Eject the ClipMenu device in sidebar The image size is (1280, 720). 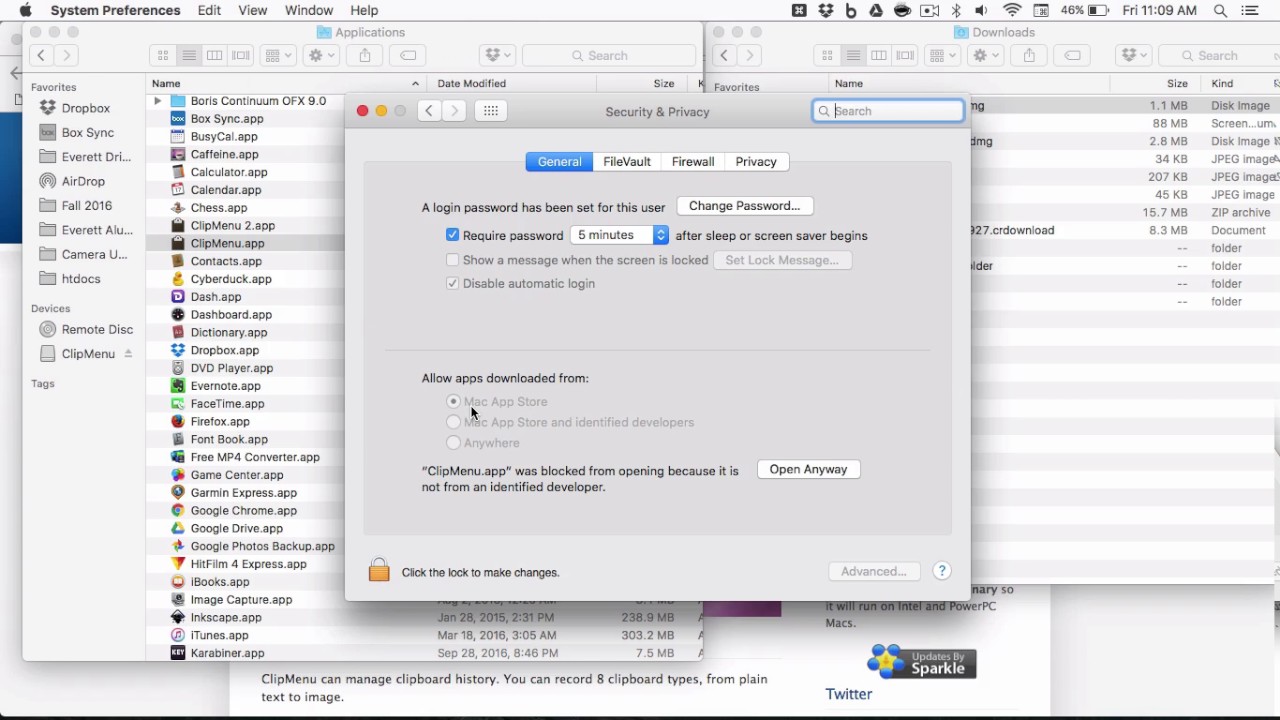point(128,354)
